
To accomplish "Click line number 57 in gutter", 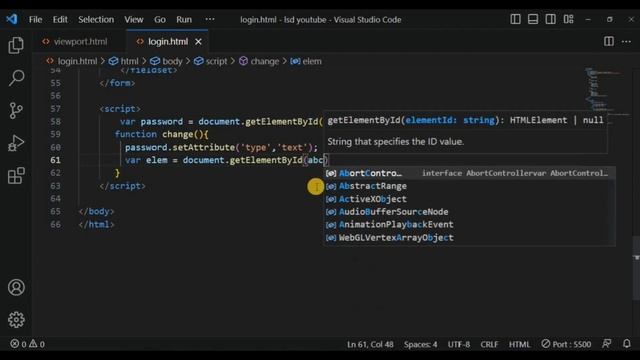I will (55, 109).
